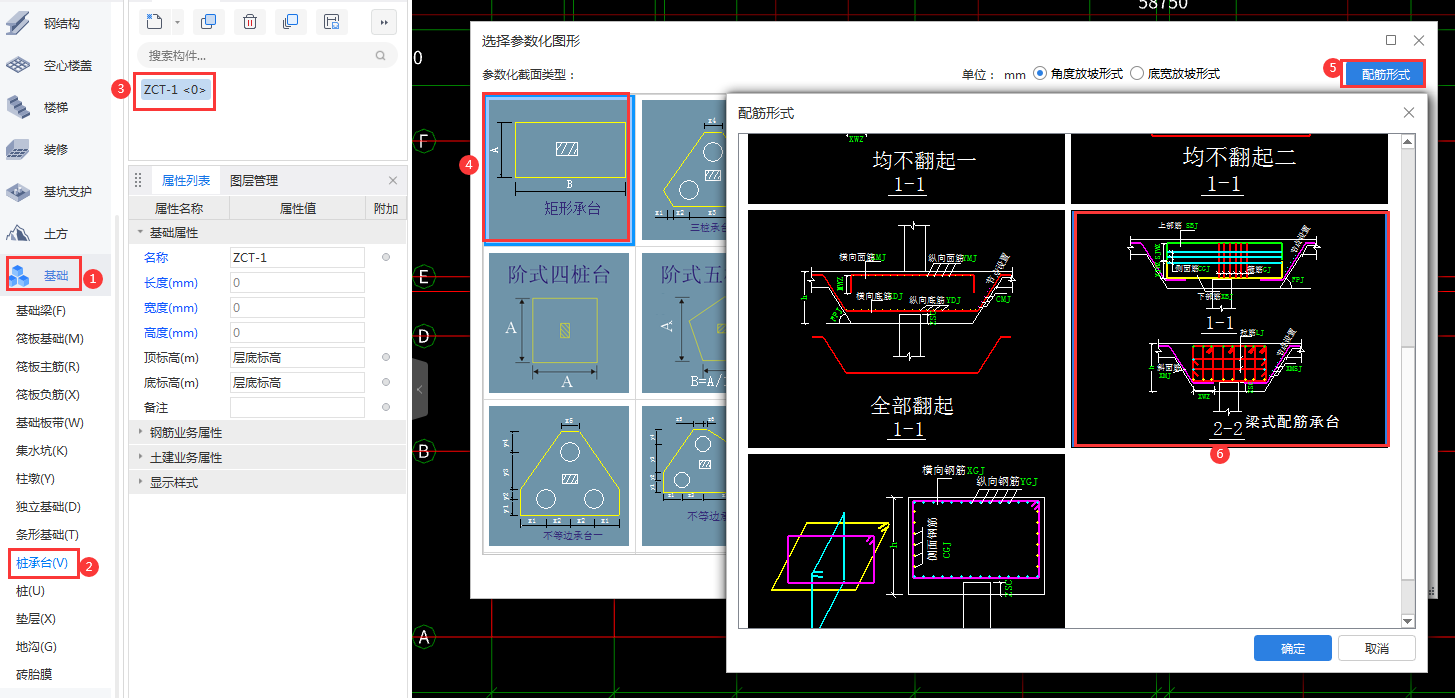Choose the 矩形承台 section thumbnail
The image size is (1455, 698).
558,169
